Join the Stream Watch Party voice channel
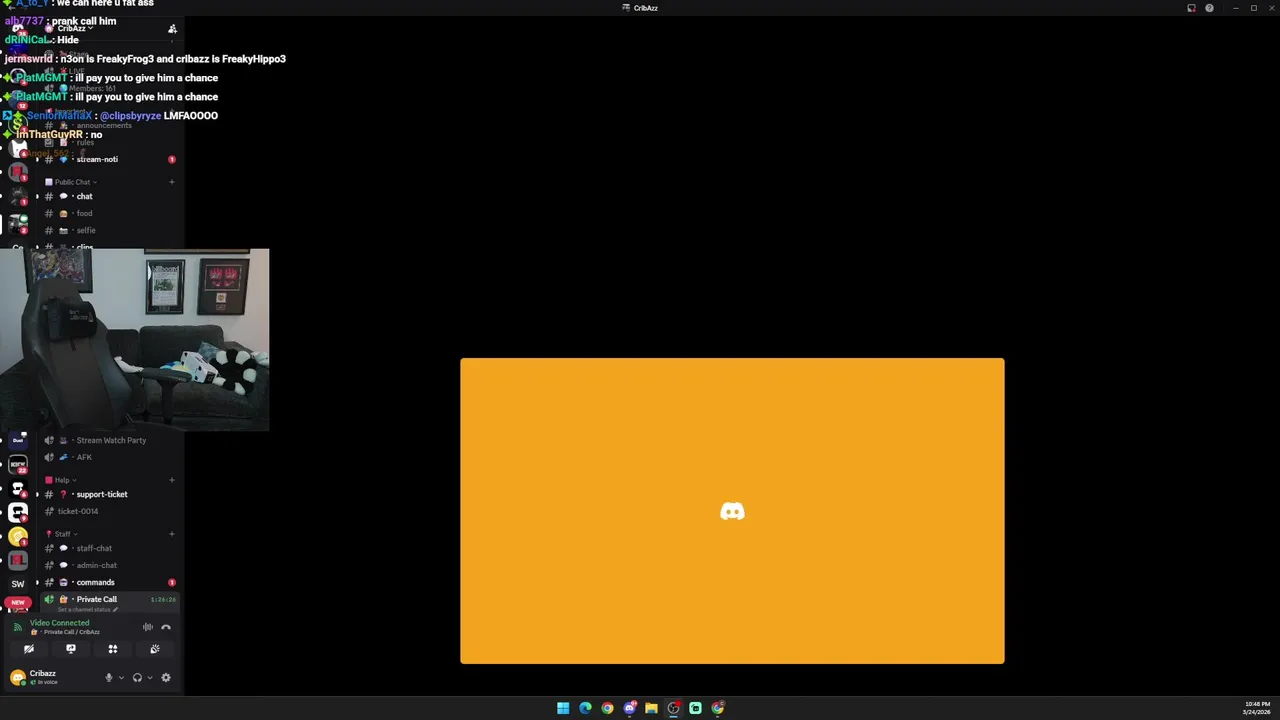 [110, 440]
